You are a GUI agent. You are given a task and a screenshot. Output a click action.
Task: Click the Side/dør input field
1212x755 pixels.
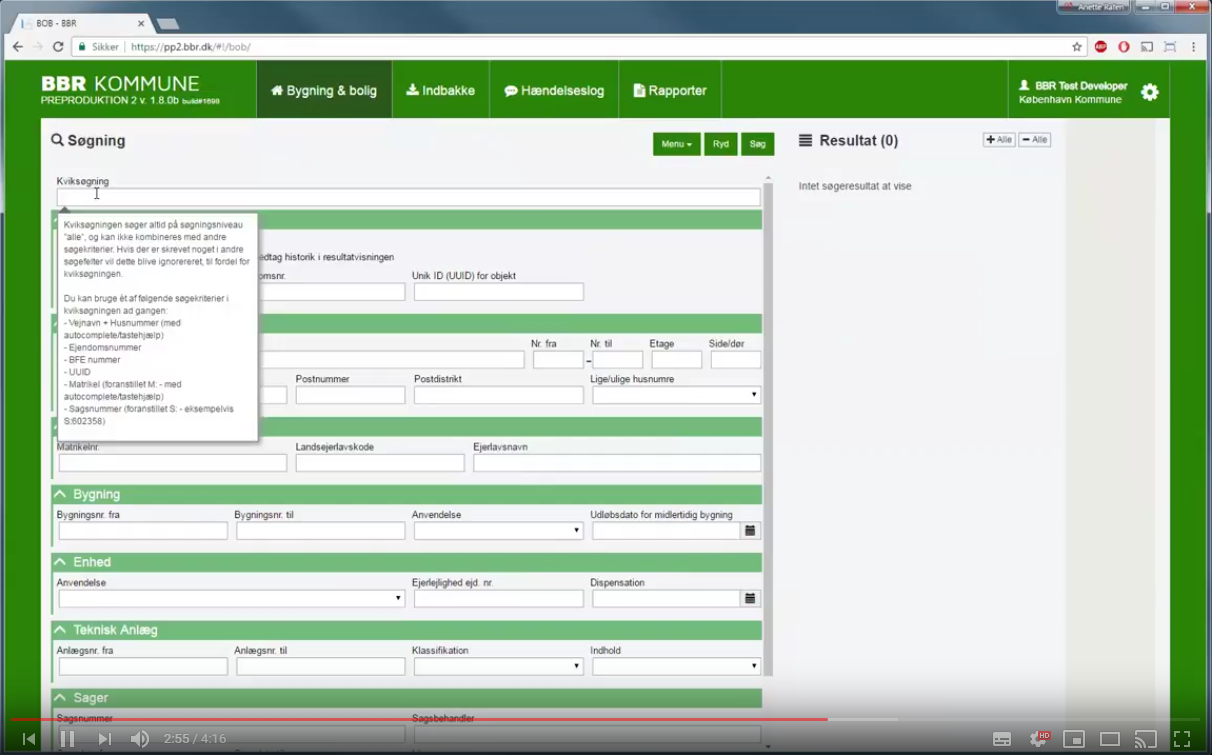(x=736, y=360)
